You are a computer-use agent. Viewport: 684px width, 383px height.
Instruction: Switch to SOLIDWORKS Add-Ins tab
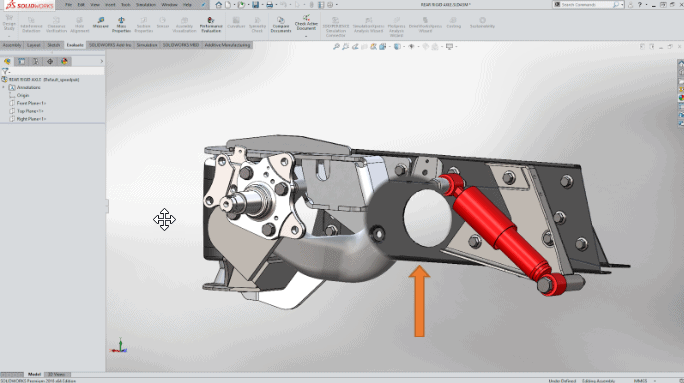[x=110, y=45]
